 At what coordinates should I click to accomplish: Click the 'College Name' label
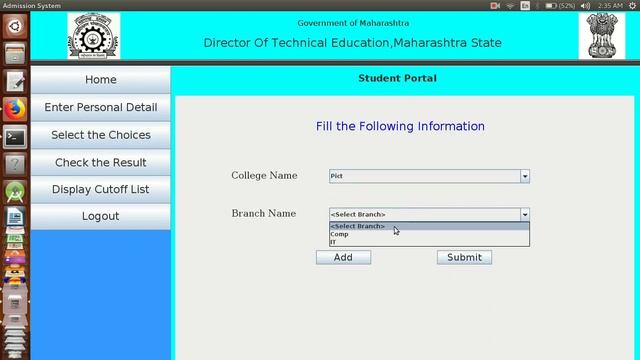tap(264, 176)
